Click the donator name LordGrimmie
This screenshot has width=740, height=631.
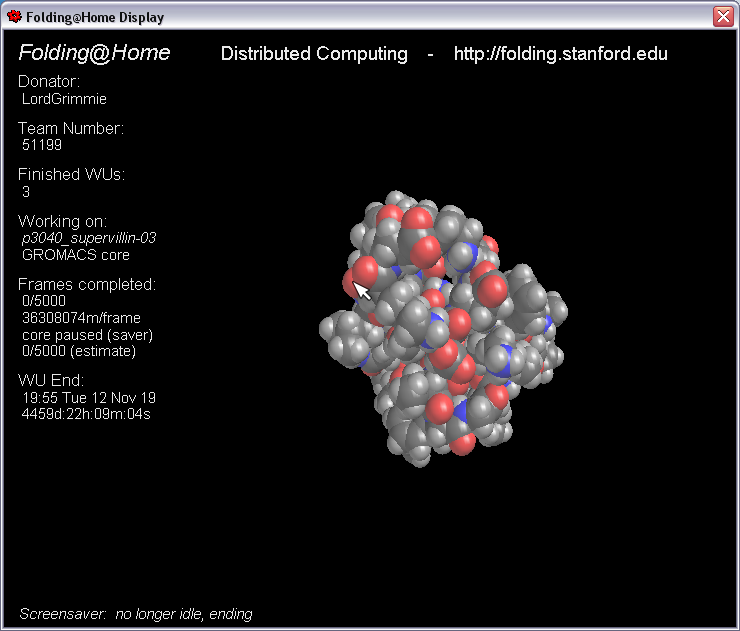click(64, 99)
